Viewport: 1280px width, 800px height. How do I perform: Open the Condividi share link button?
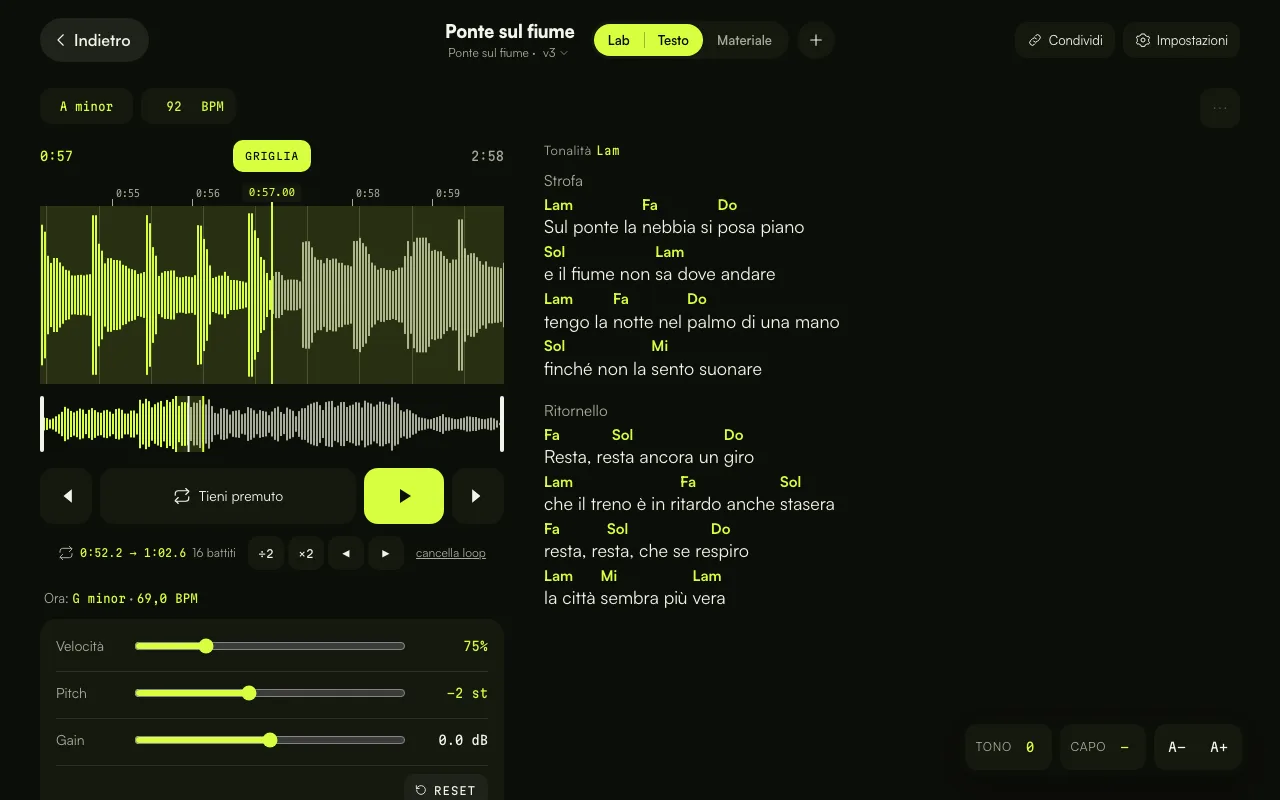[1065, 40]
